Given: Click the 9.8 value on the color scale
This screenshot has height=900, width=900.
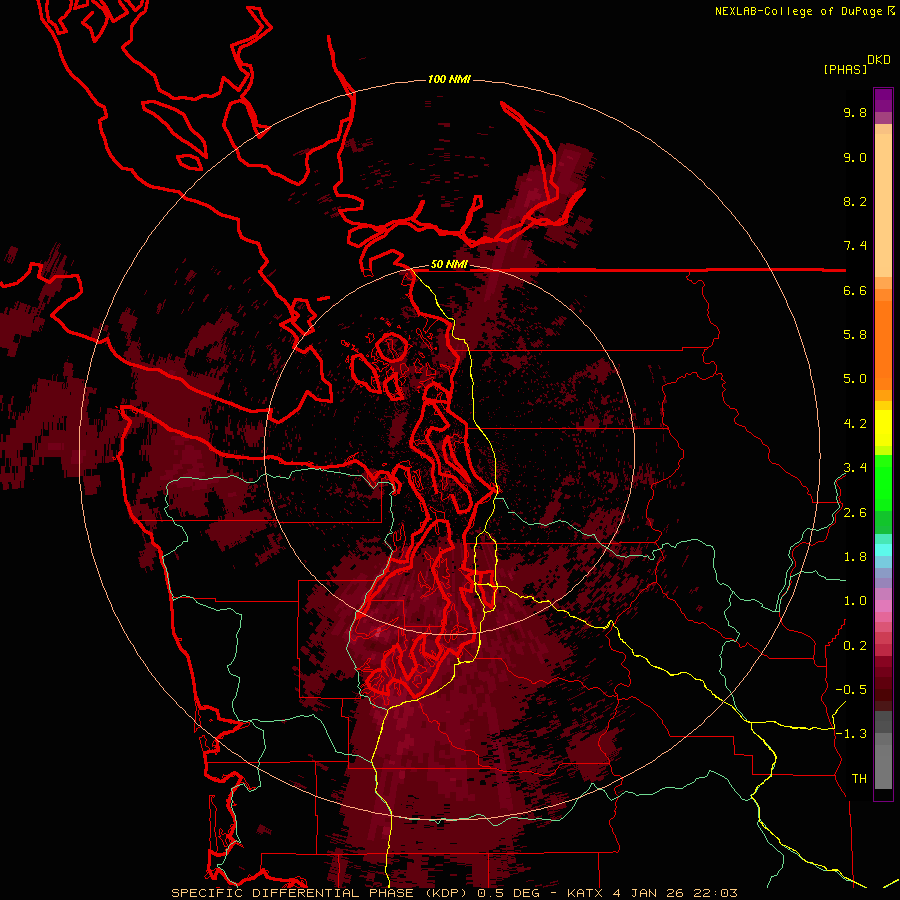Looking at the screenshot, I should [x=855, y=112].
